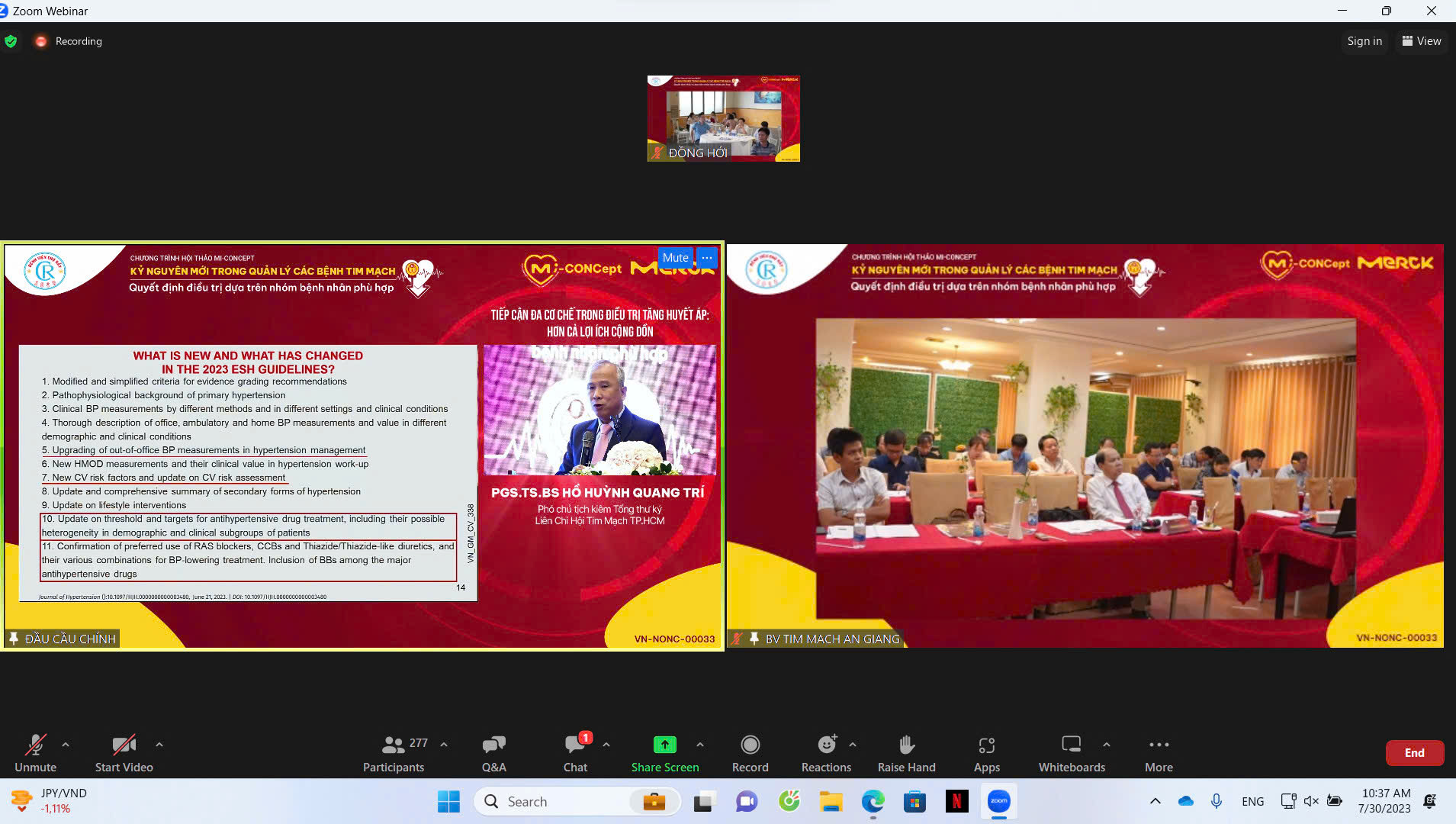The image size is (1456, 824).
Task: Open the Participants panel
Action: [394, 752]
